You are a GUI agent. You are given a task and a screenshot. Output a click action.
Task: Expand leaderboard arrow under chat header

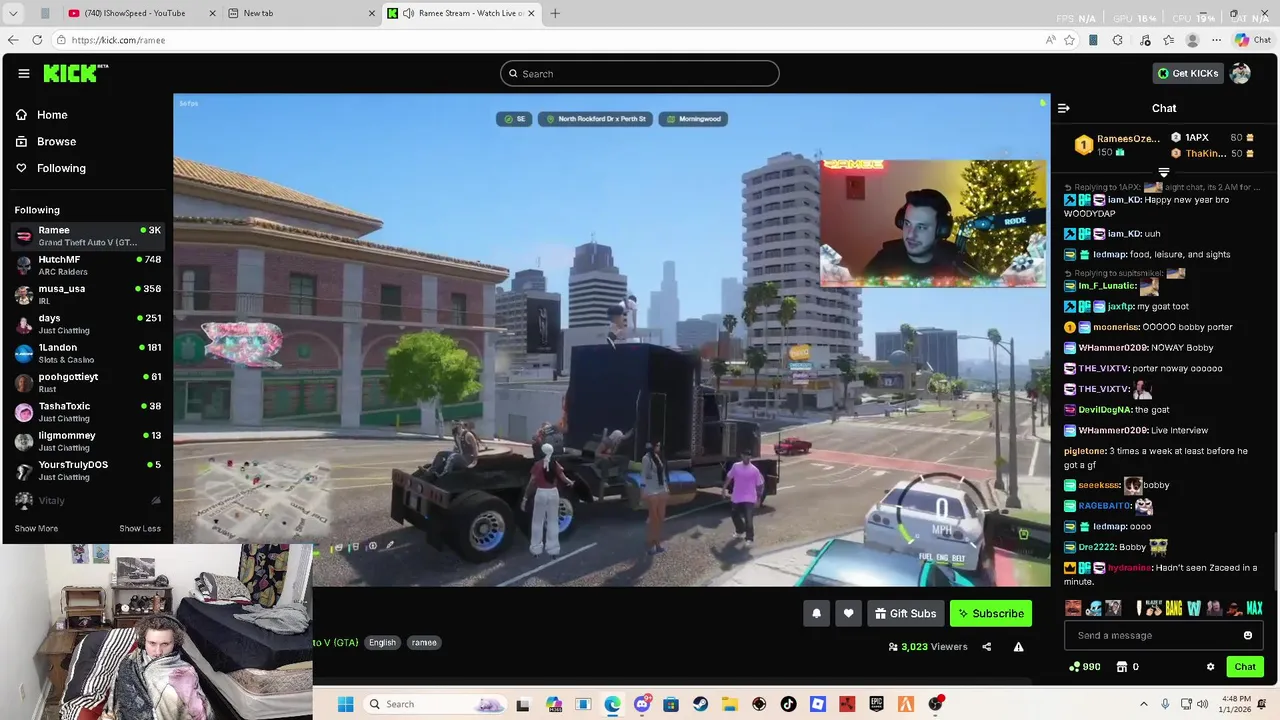[x=1163, y=172]
